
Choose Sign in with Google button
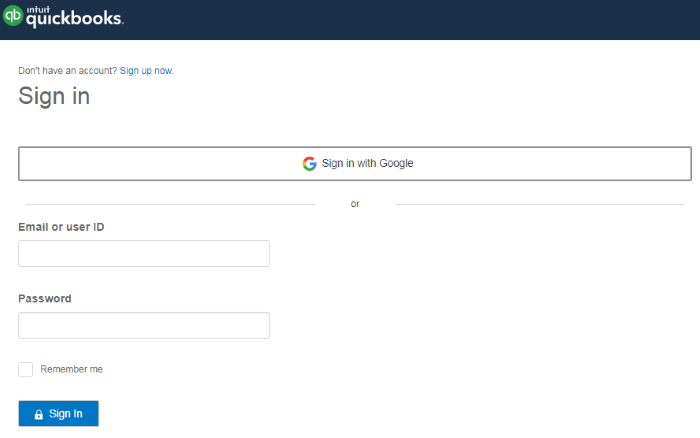click(x=355, y=163)
